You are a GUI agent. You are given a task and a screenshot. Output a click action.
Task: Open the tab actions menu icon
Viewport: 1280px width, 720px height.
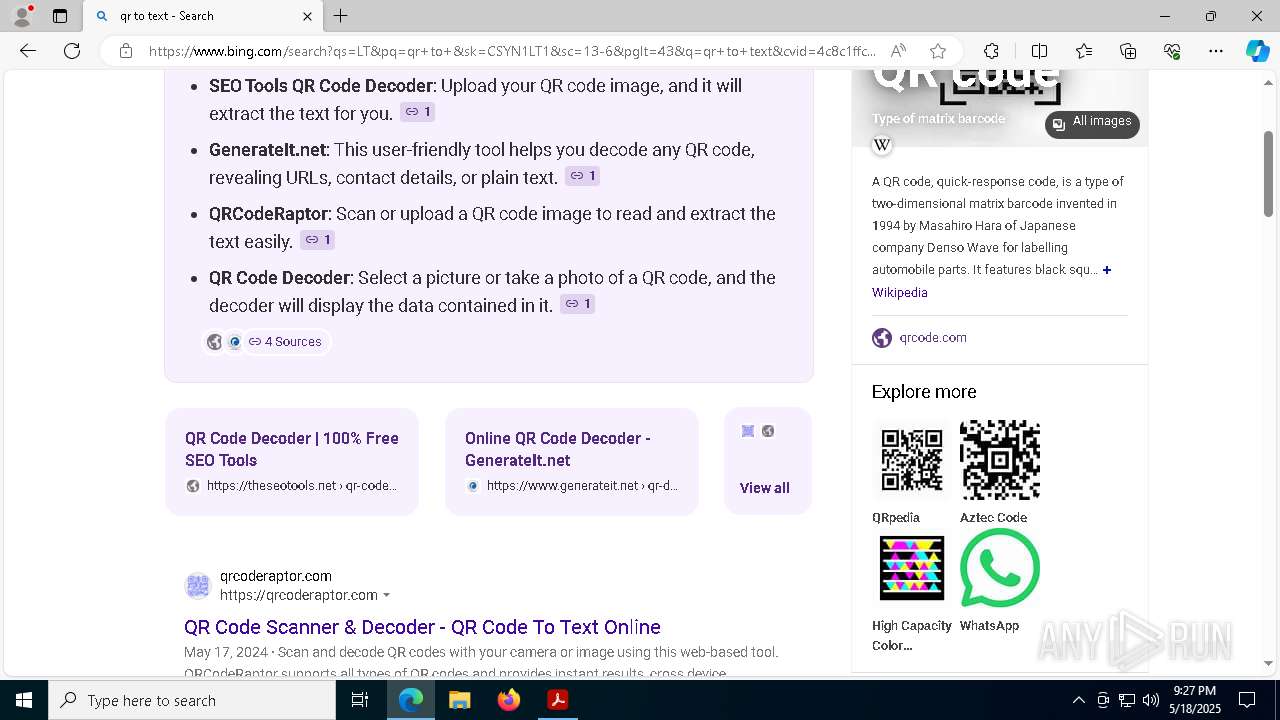[x=60, y=16]
